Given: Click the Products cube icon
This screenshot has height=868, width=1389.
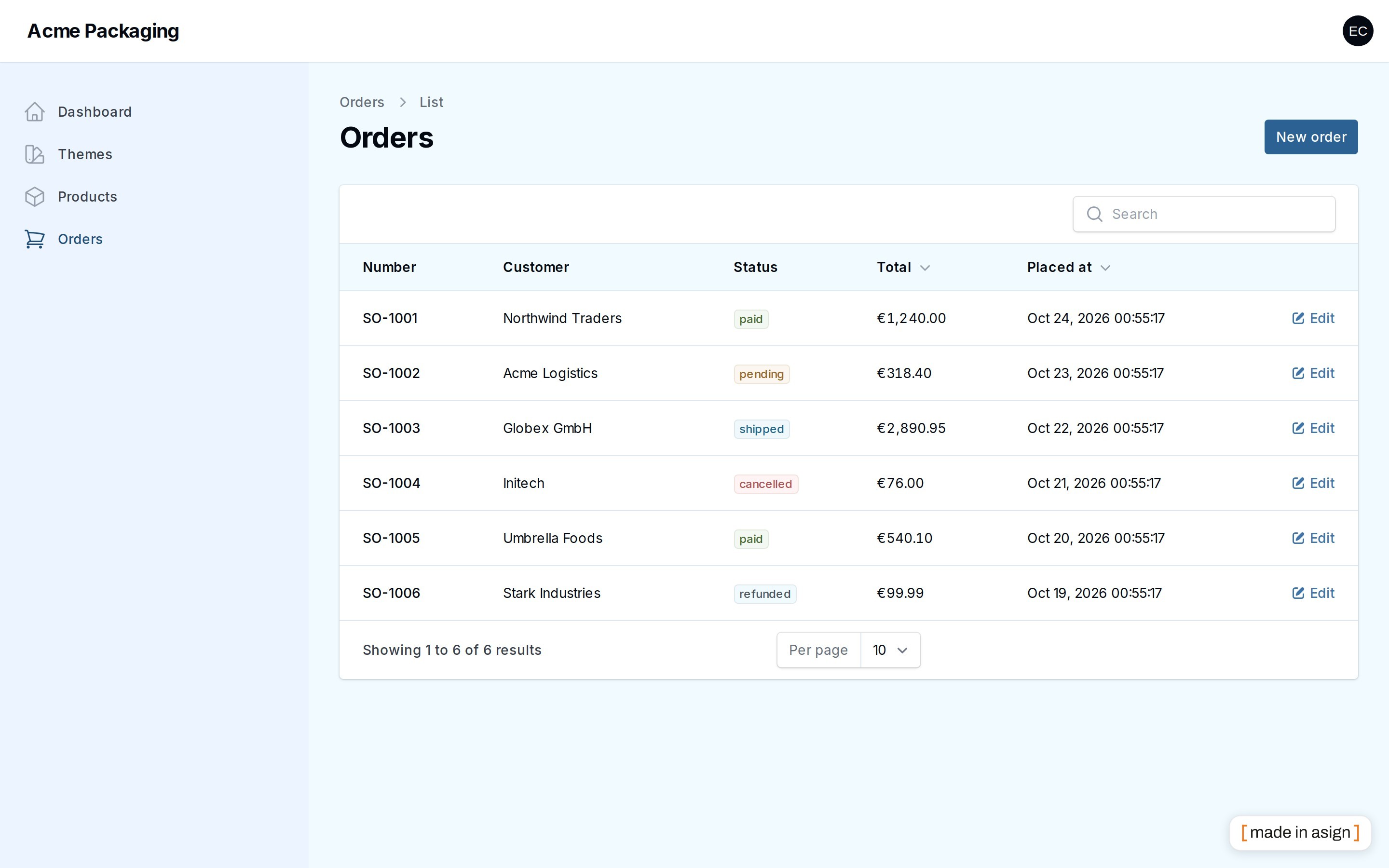Looking at the screenshot, I should 34,197.
